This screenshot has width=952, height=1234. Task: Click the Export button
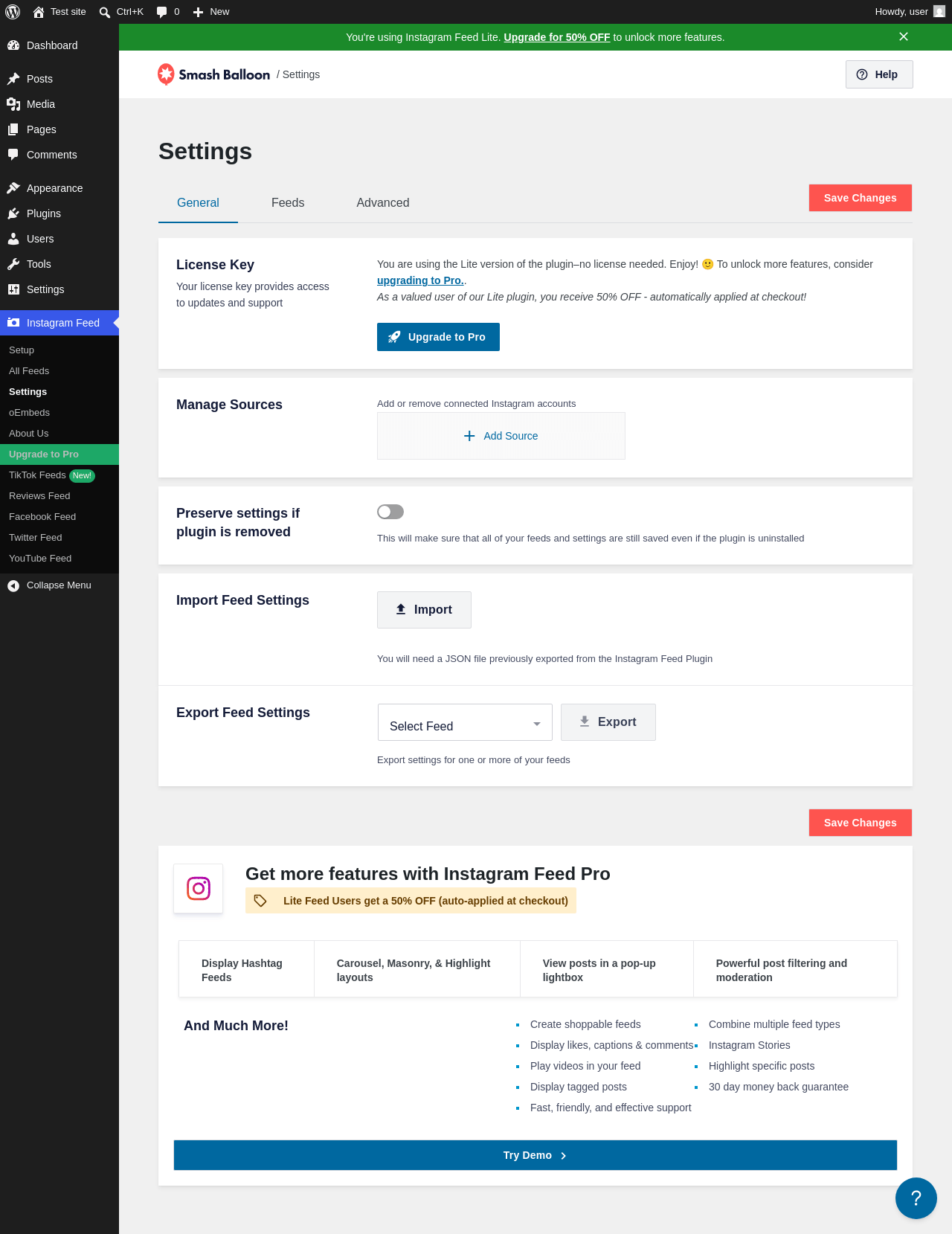[x=608, y=722]
